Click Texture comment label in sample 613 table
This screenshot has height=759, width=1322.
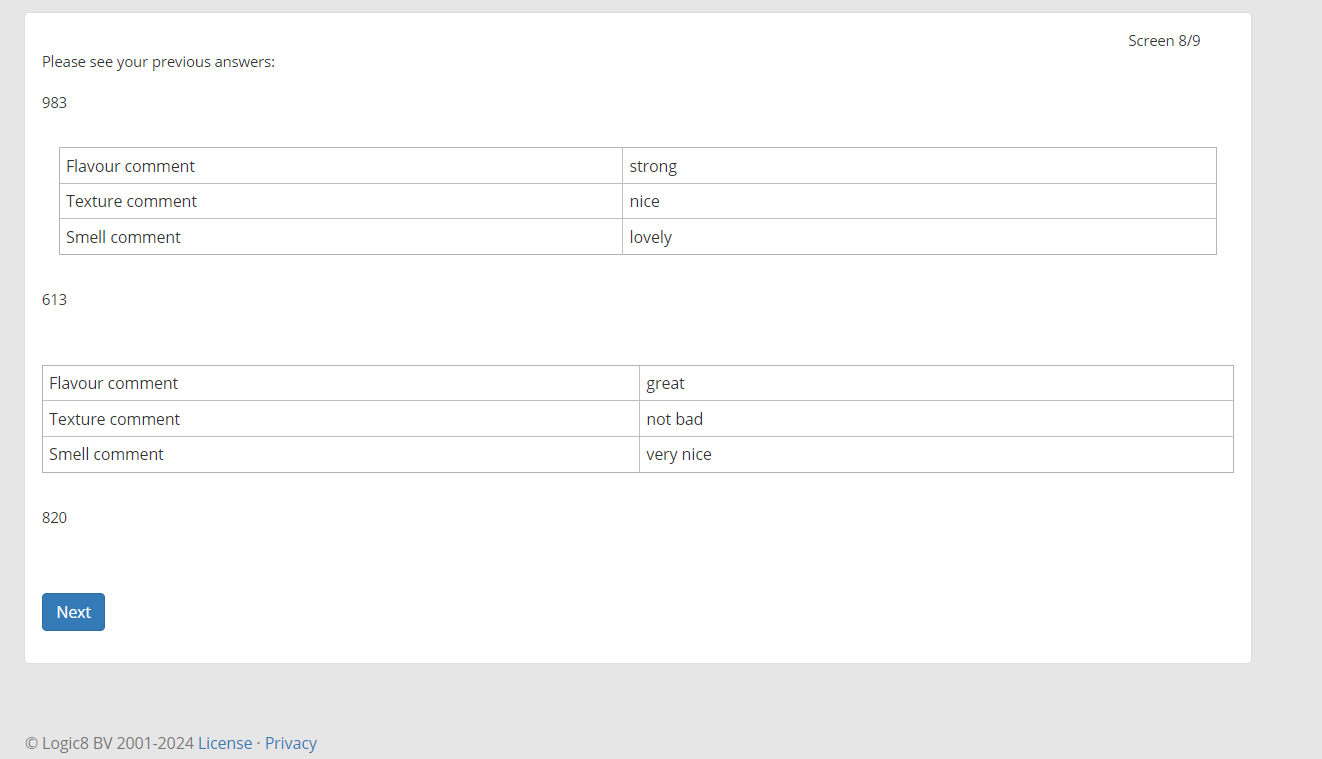click(x=115, y=419)
